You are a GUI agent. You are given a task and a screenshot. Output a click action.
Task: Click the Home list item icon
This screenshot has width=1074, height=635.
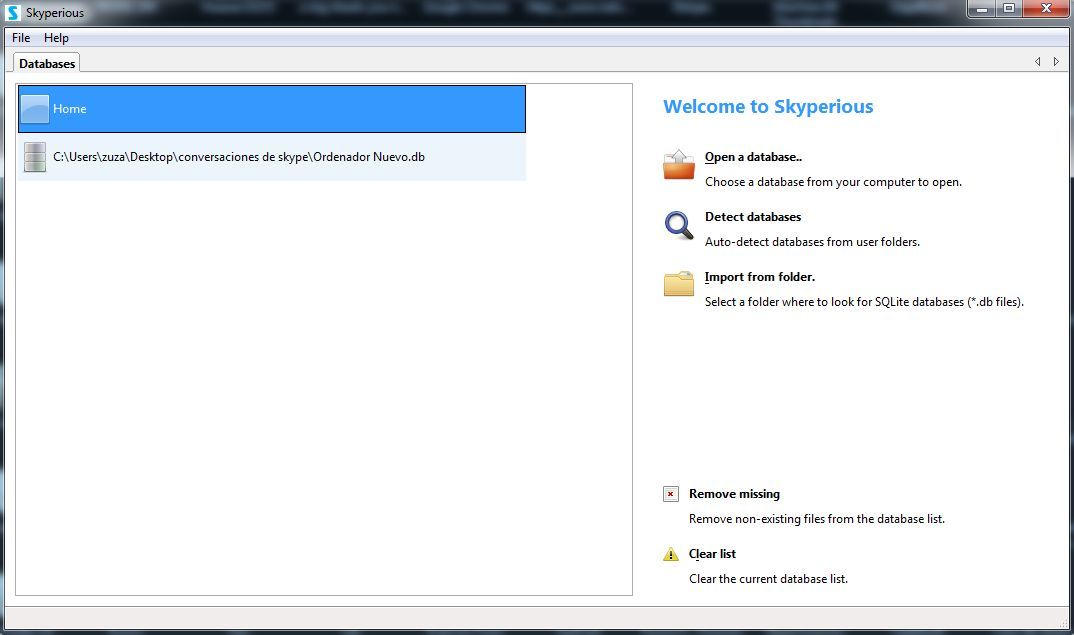(35, 109)
